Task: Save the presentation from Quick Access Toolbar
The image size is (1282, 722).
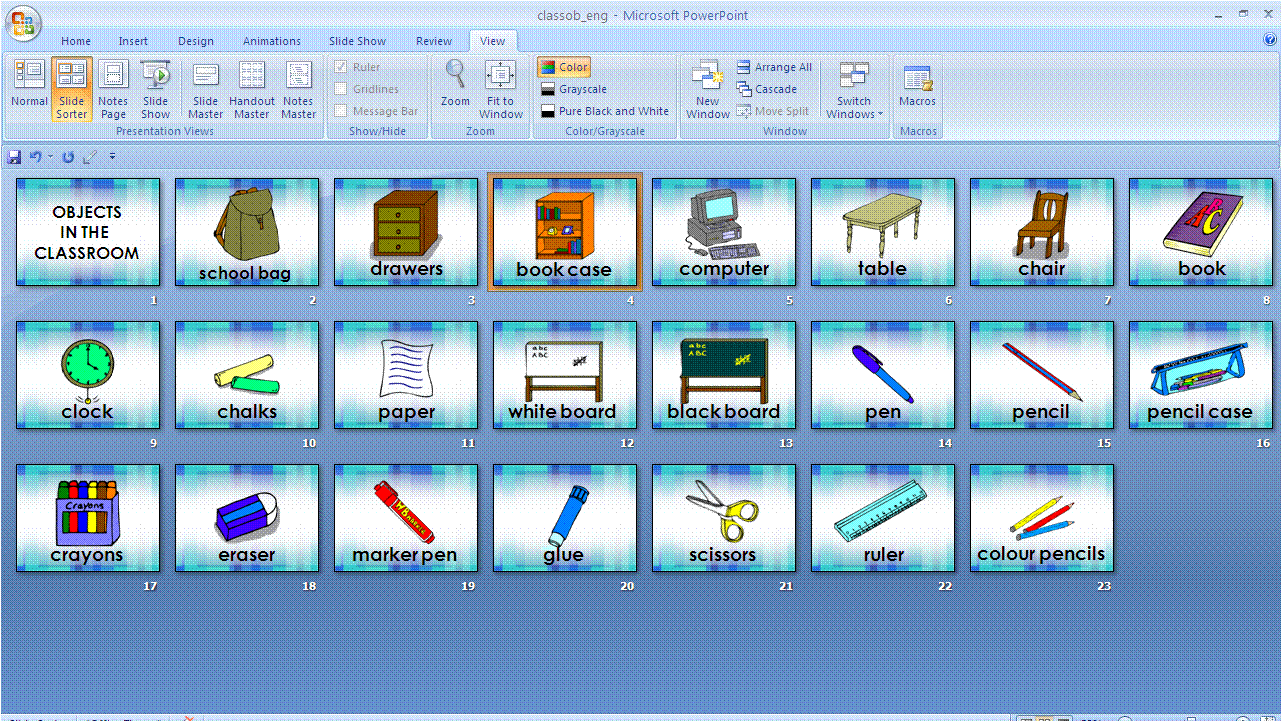Action: (x=14, y=157)
